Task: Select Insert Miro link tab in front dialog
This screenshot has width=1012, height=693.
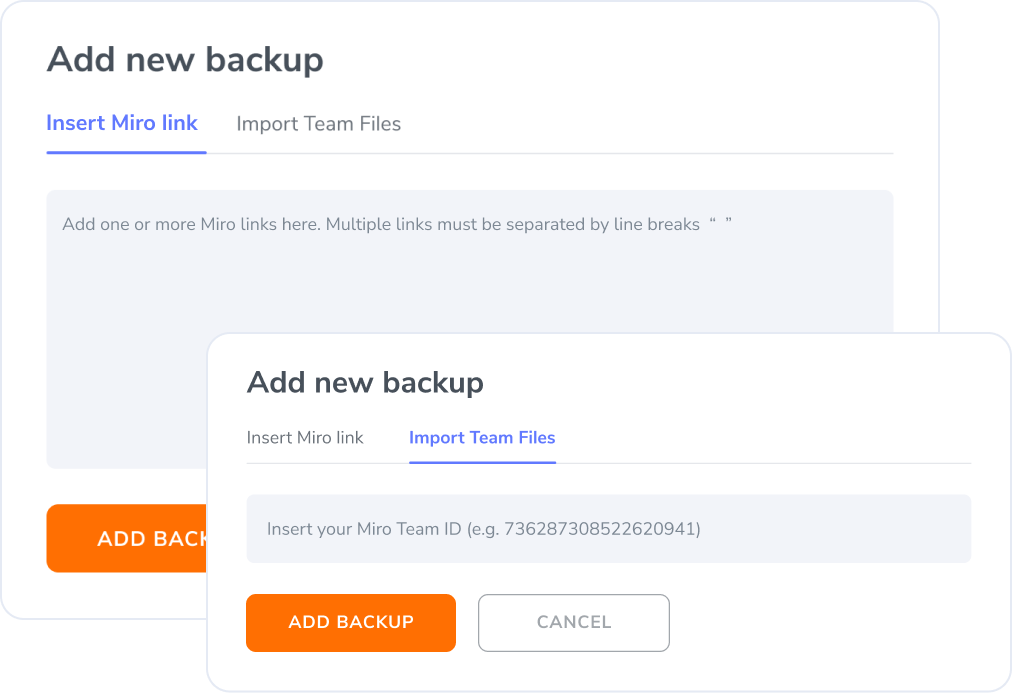Action: tap(305, 438)
